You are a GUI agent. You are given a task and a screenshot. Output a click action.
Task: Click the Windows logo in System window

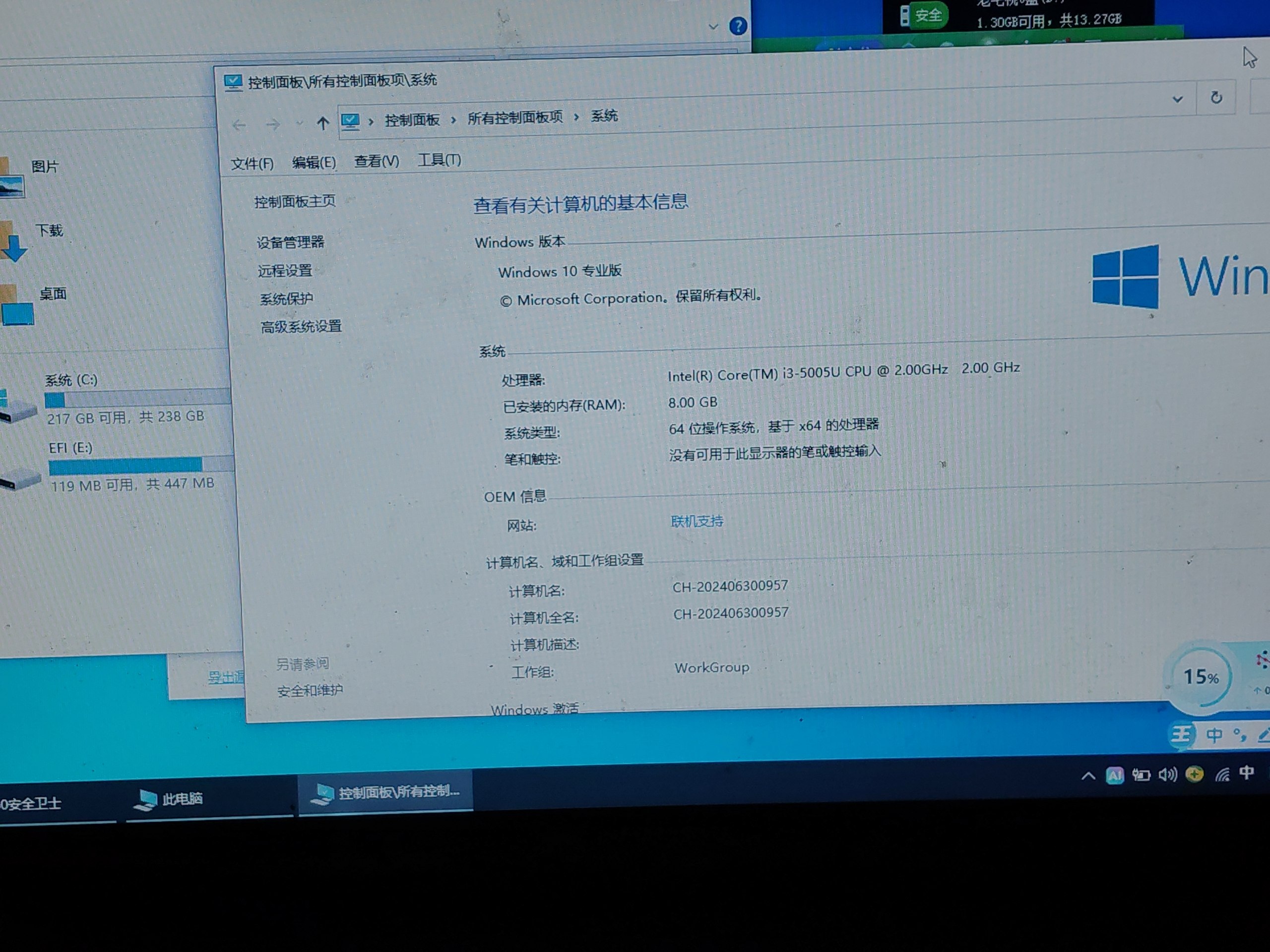1125,277
